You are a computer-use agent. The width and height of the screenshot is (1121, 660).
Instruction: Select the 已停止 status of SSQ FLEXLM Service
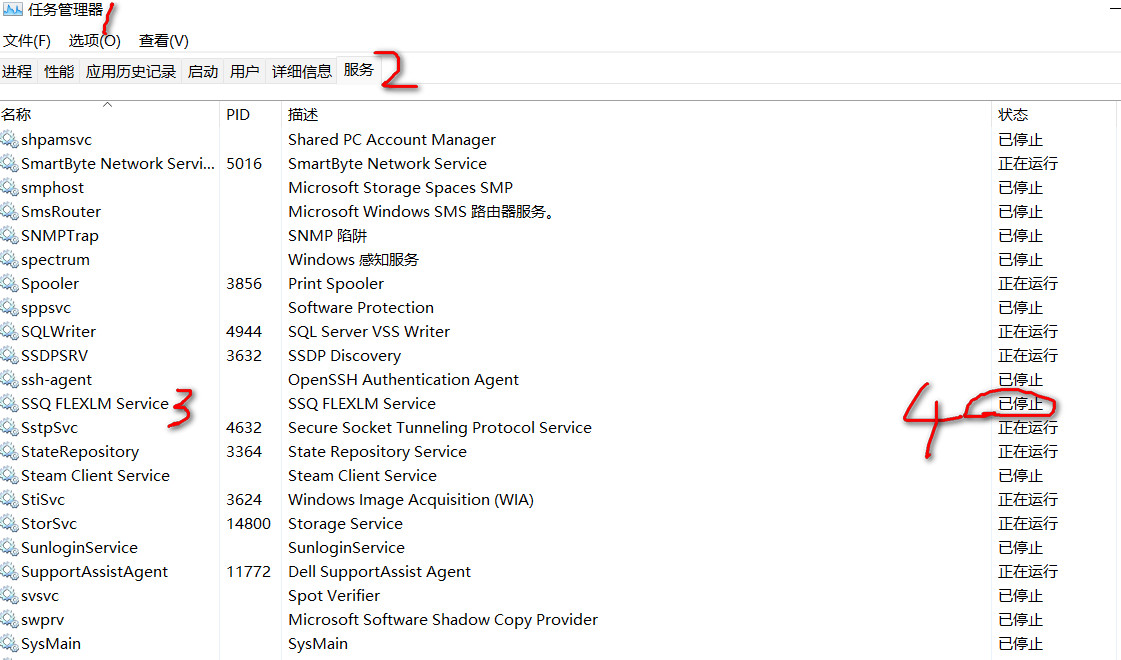coord(1020,404)
